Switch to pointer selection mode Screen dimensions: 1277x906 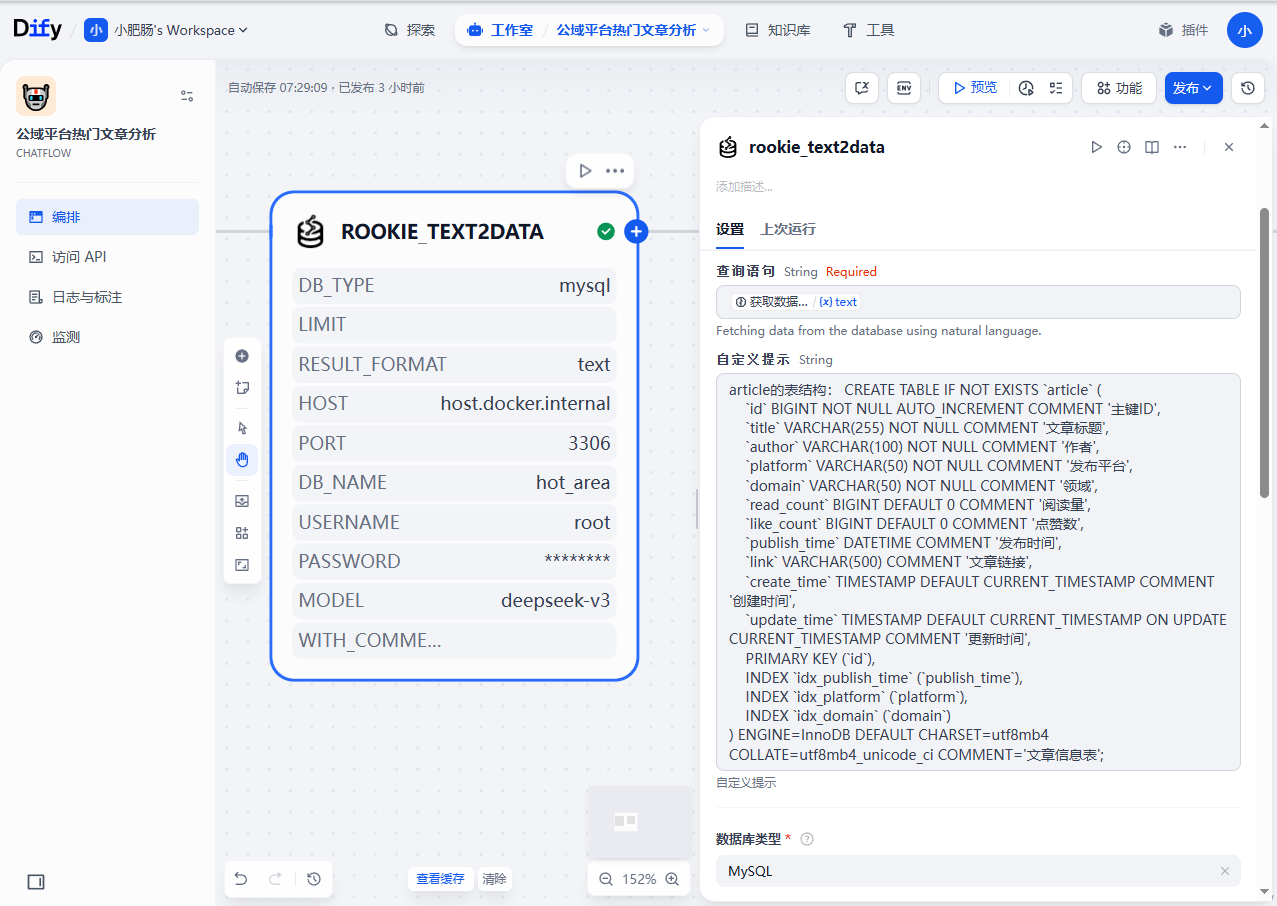(242, 428)
